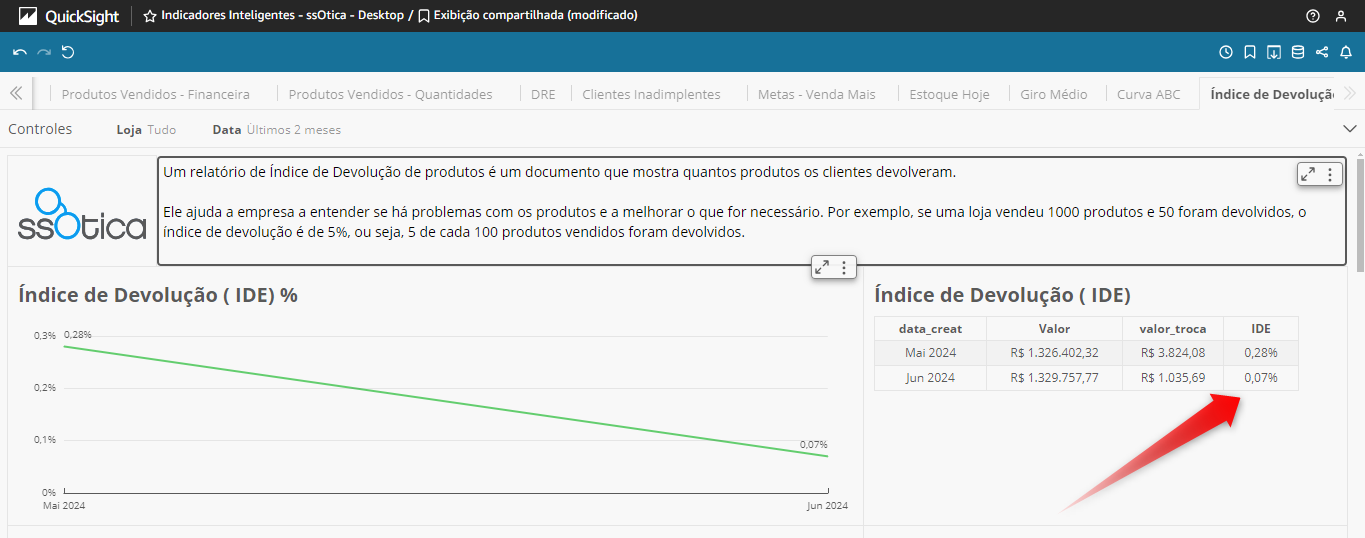Click the vertical scrollbar of the dashboard
The height and width of the screenshot is (538, 1365).
(x=1358, y=300)
